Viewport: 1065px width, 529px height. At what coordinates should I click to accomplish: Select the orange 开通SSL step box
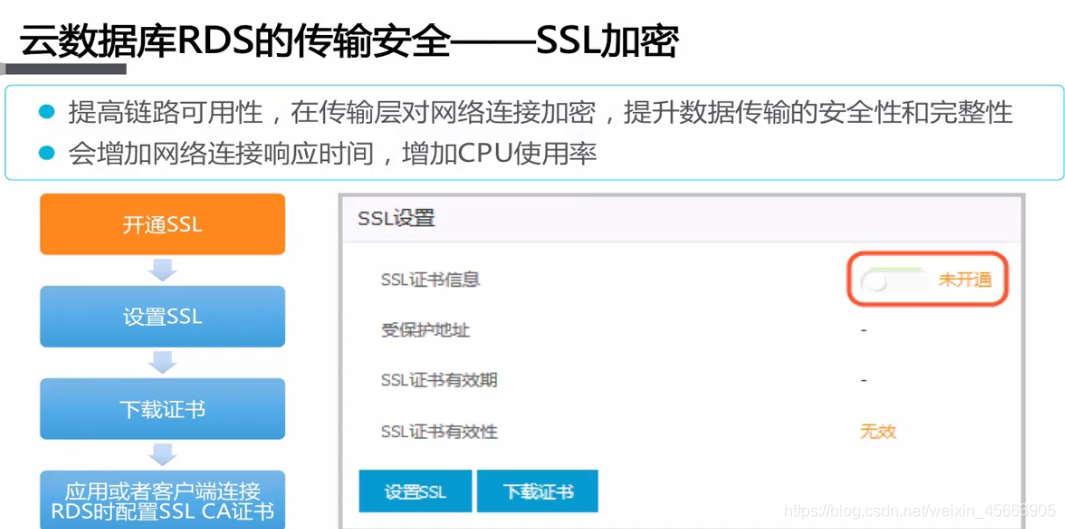[162, 224]
